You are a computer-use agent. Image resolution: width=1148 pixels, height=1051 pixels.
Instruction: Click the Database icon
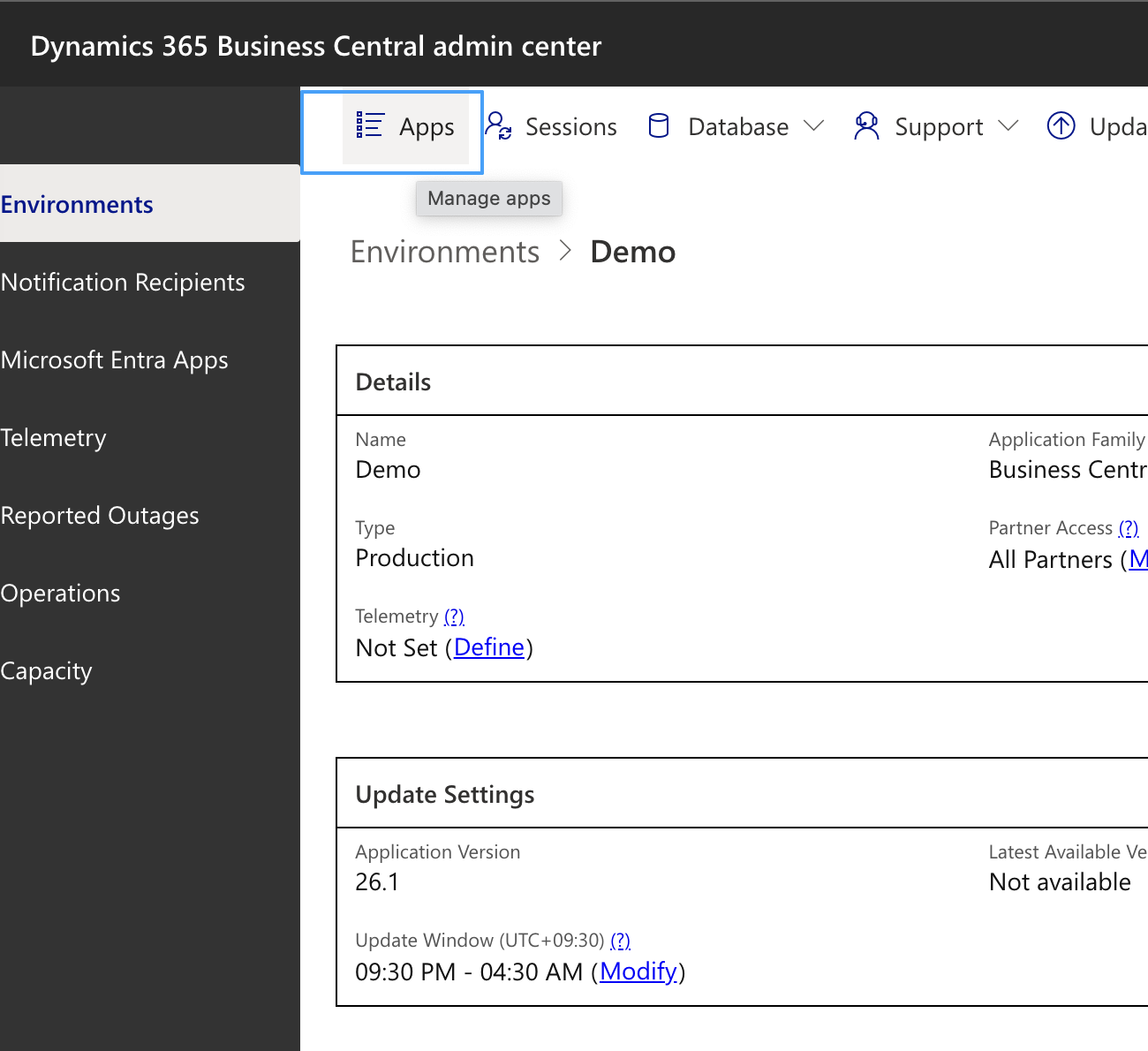point(658,126)
